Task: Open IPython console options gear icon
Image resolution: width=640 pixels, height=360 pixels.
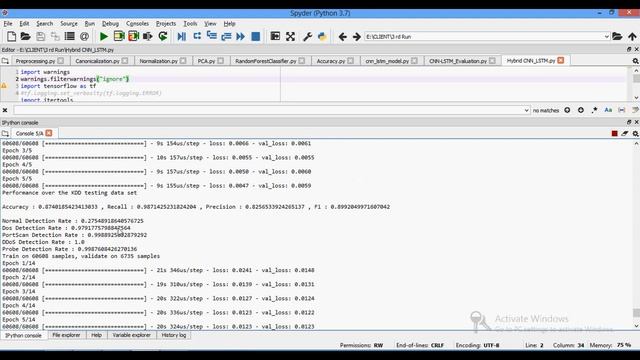Action: coord(636,133)
